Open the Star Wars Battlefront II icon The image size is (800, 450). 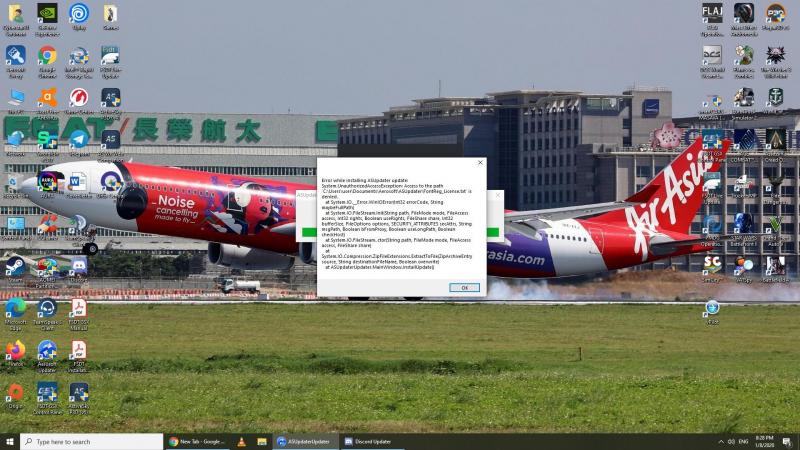coord(743,230)
